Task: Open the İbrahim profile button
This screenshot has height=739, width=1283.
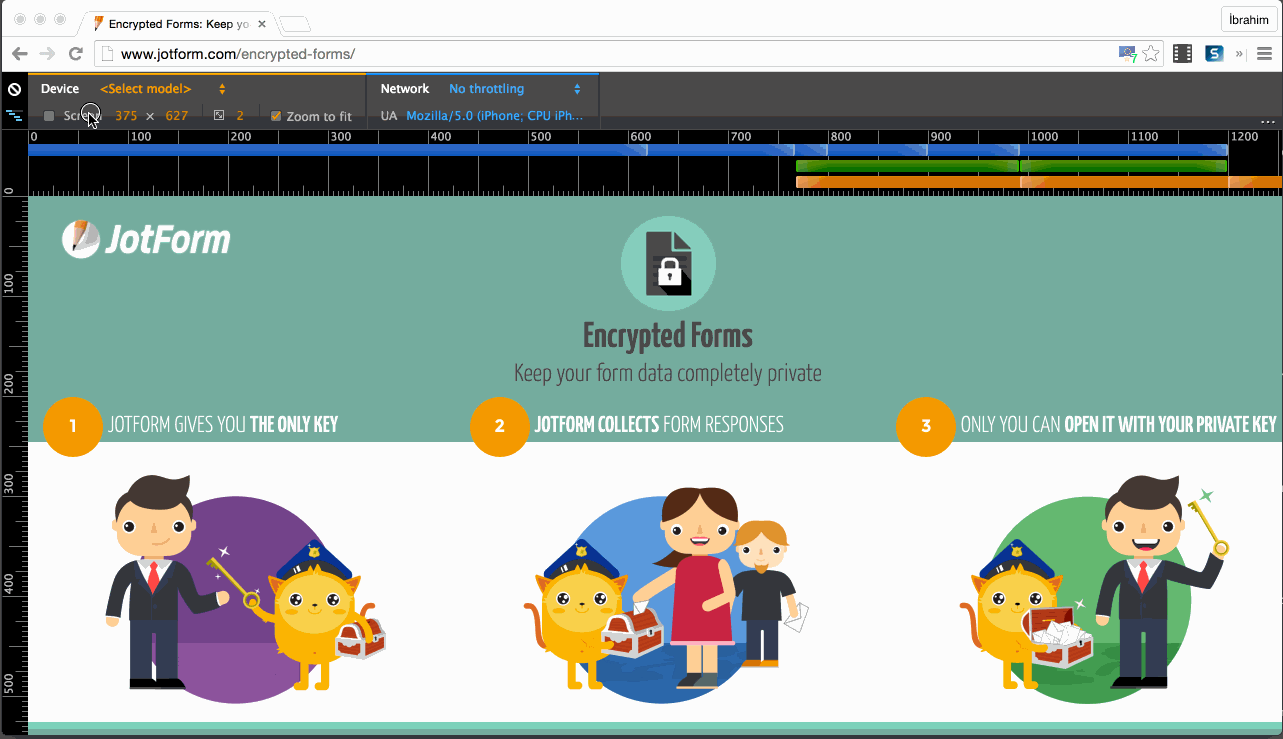Action: tap(1248, 20)
